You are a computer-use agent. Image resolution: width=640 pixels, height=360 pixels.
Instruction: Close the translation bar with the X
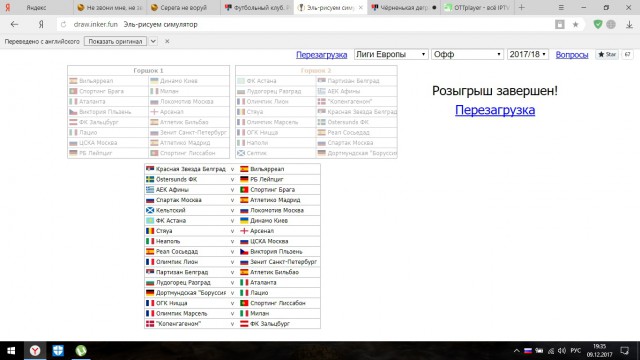[x=167, y=41]
